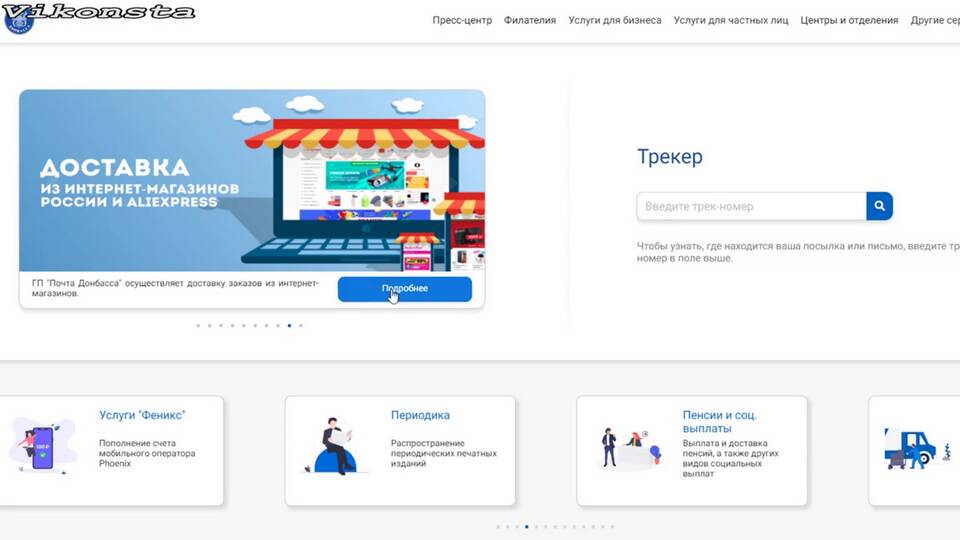This screenshot has height=540, width=960.
Task: Select the active ninth banner carousel dot
Action: click(290, 326)
